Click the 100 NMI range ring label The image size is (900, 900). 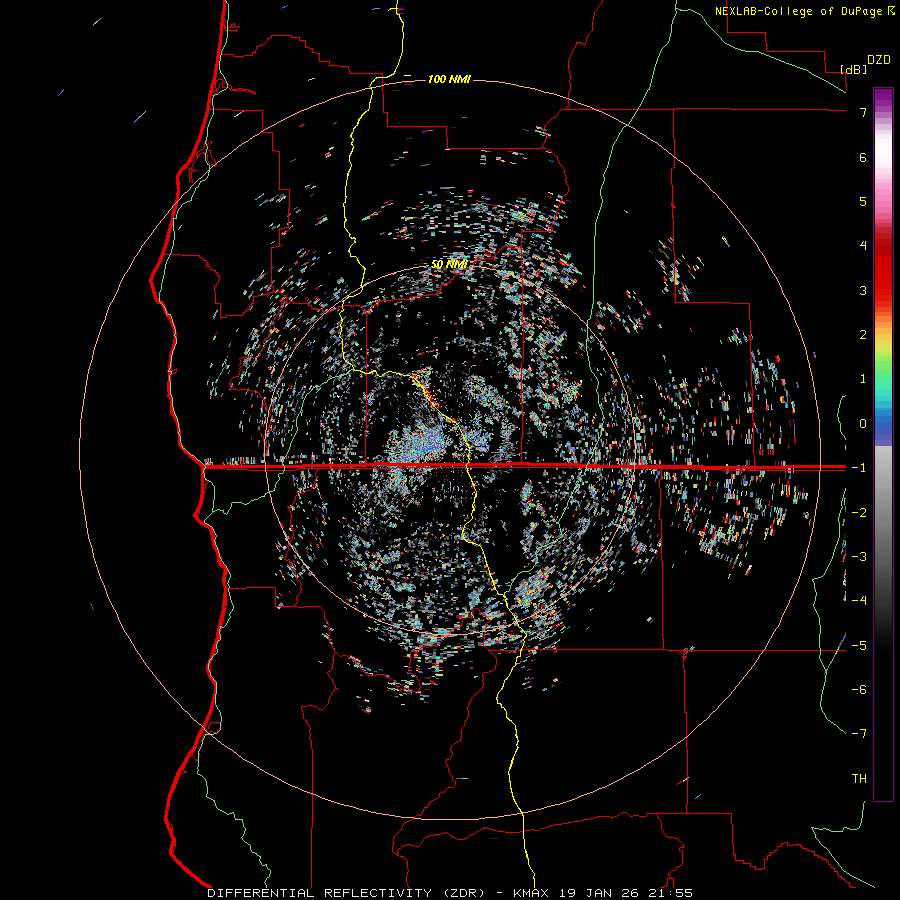click(449, 79)
